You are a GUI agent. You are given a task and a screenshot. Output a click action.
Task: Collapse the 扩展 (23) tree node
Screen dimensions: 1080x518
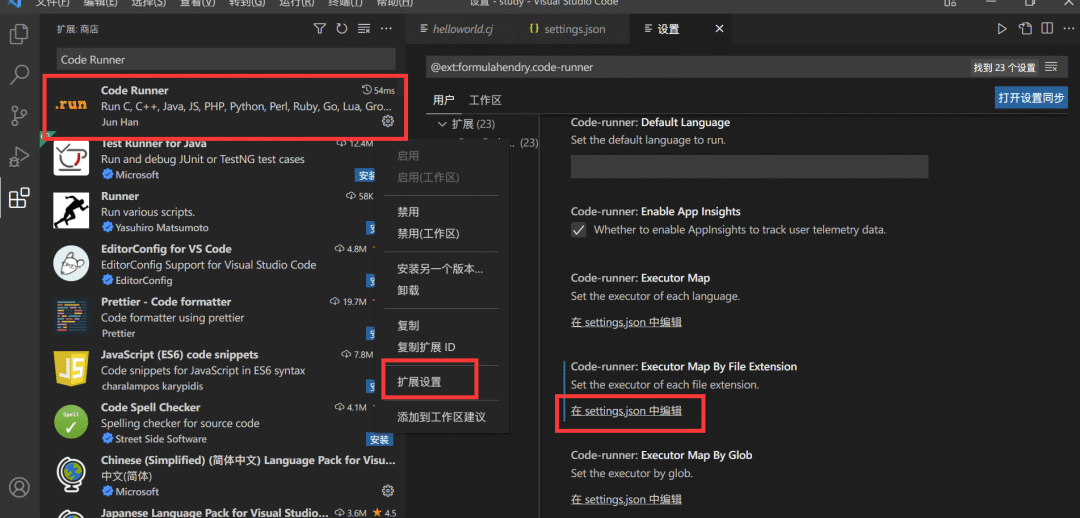pos(442,125)
